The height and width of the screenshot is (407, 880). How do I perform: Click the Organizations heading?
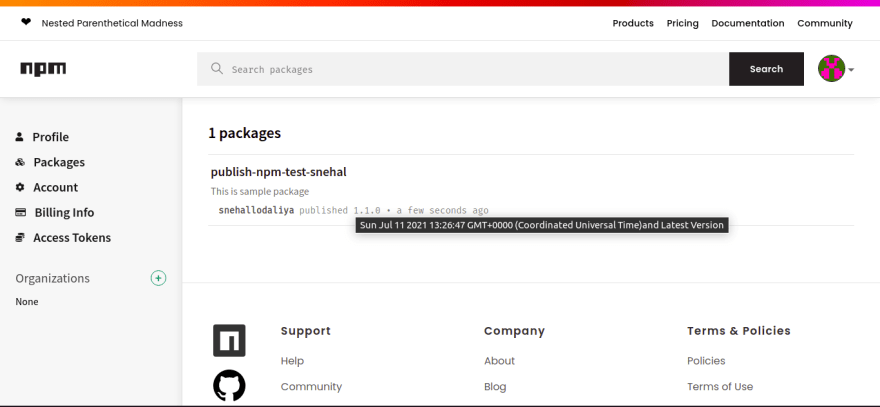tap(52, 278)
